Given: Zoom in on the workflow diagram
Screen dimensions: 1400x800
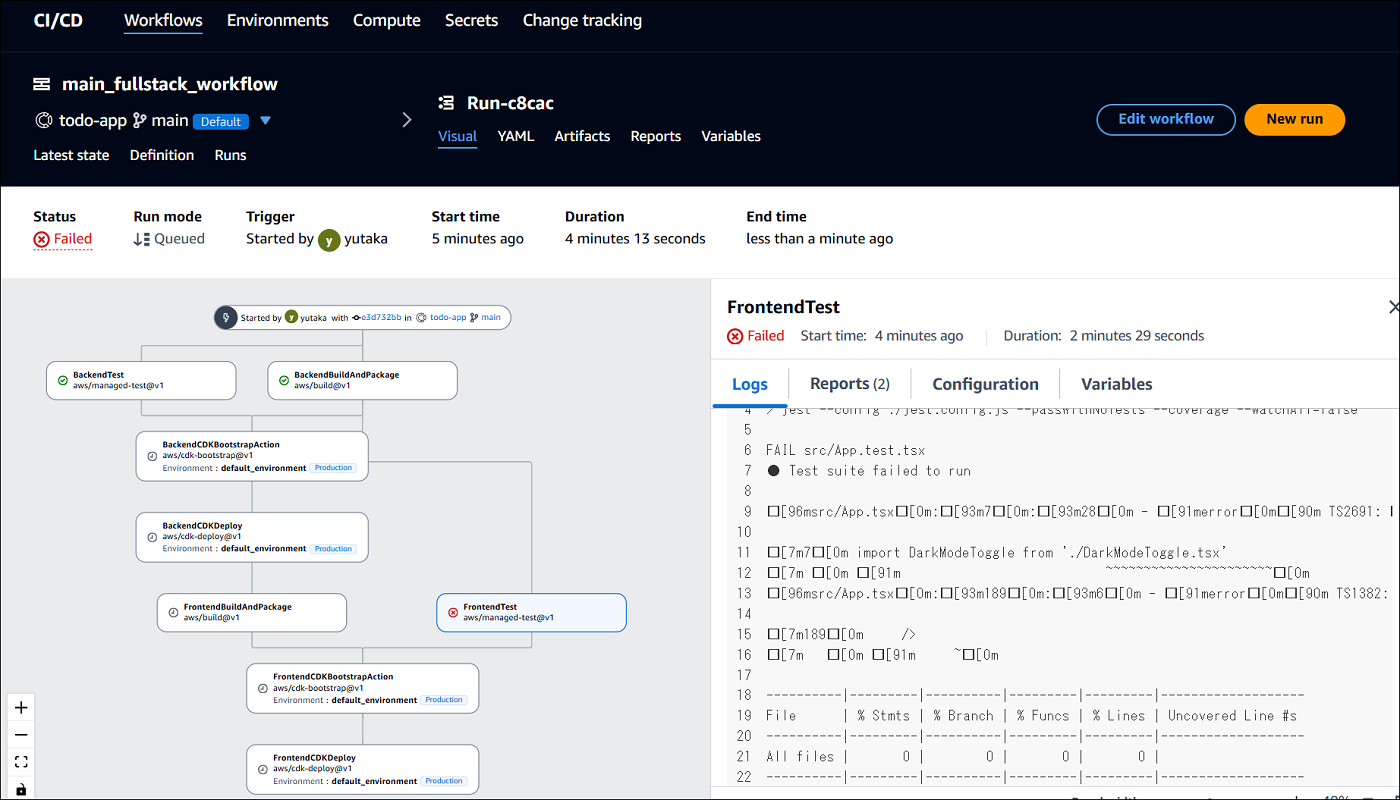Looking at the screenshot, I should coord(21,707).
